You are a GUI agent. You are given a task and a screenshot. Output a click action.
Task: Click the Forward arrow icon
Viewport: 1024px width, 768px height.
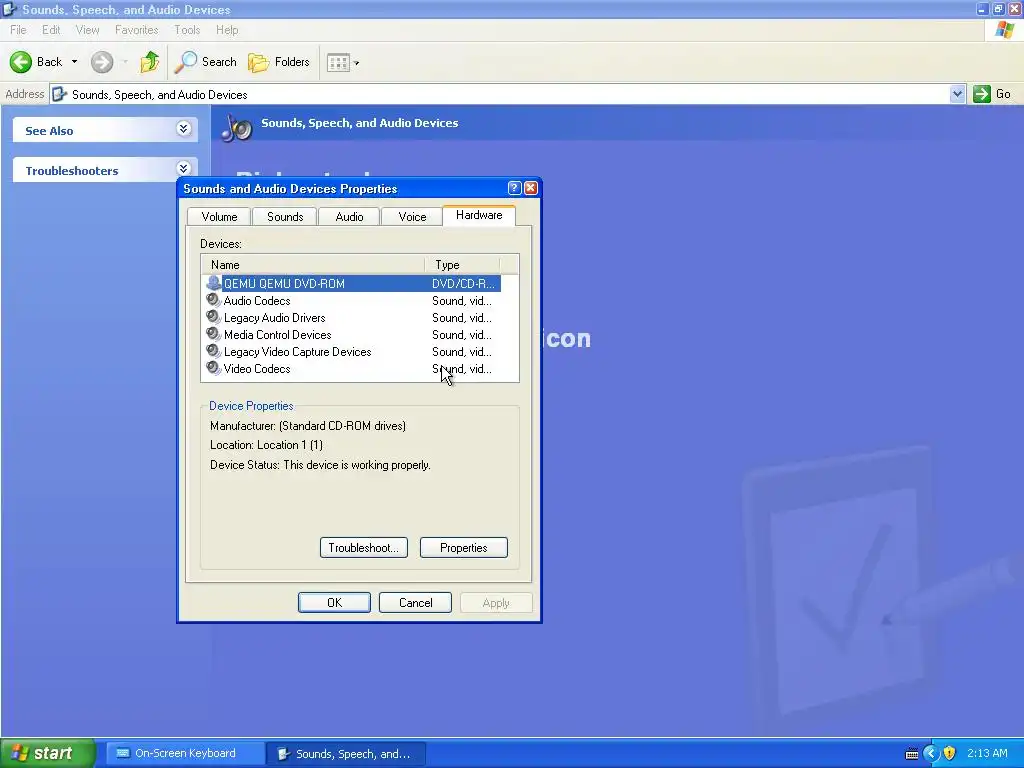pos(101,62)
